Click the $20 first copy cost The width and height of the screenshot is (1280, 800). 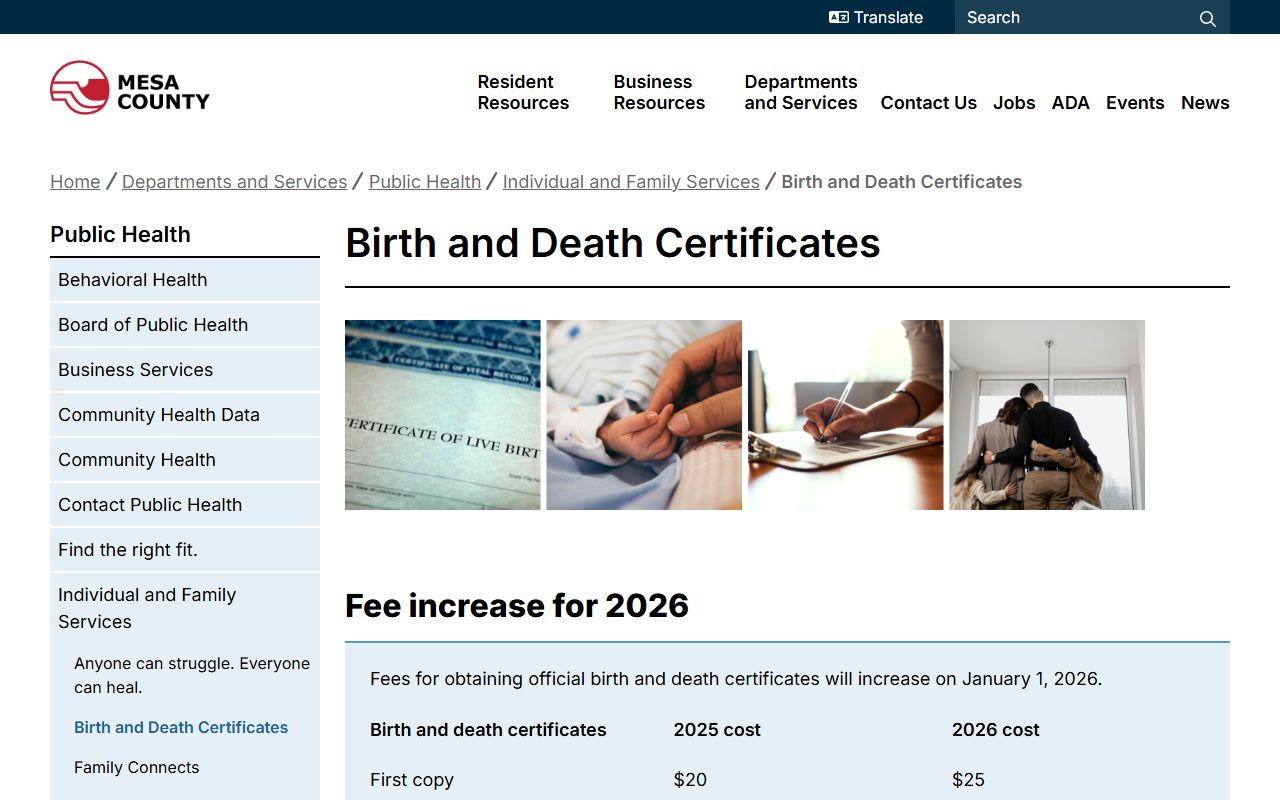point(690,780)
